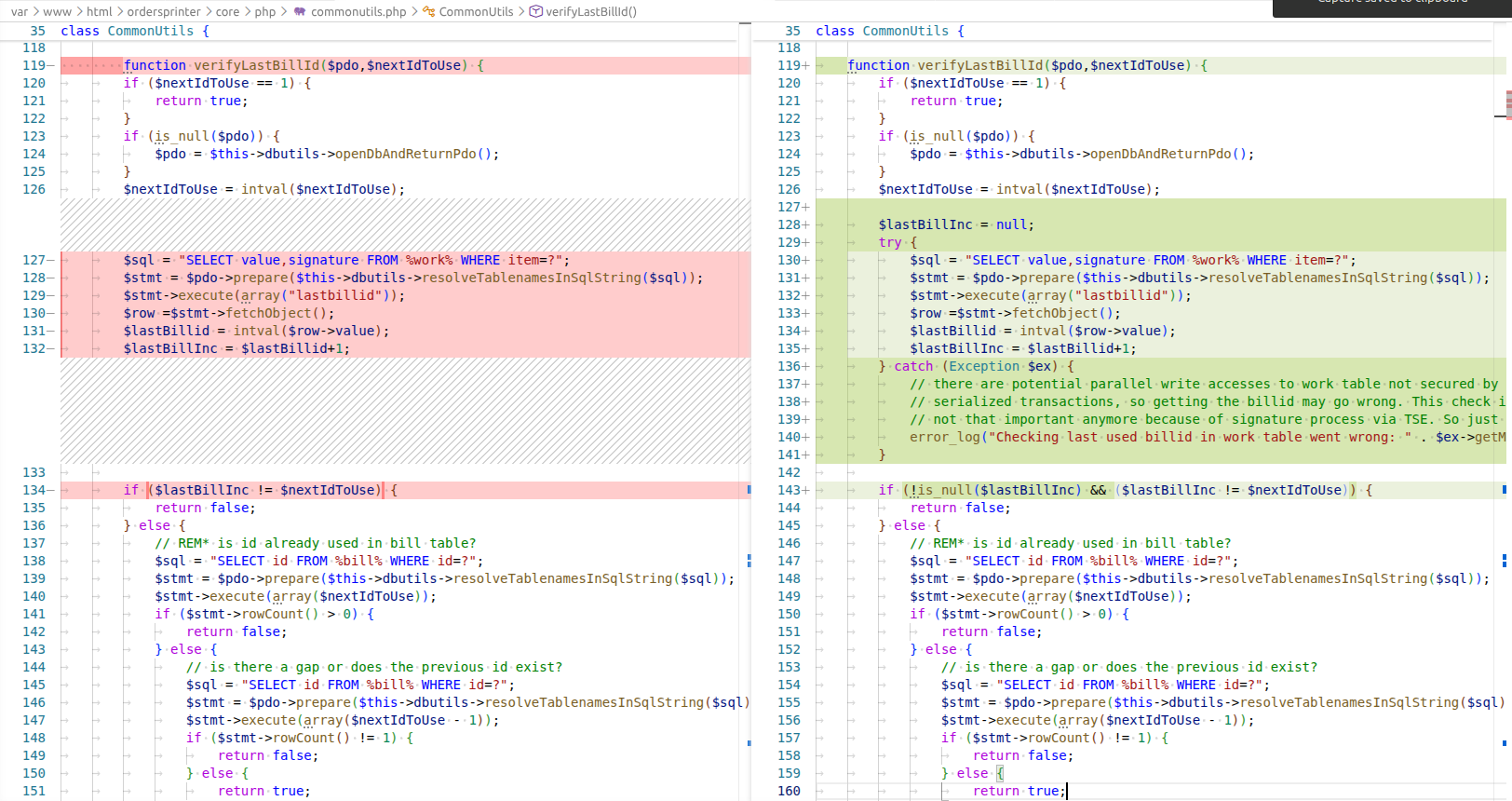The image size is (1512, 801).
Task: Click sticky 'class CommonUtils {' header in right pane
Action: (x=890, y=31)
